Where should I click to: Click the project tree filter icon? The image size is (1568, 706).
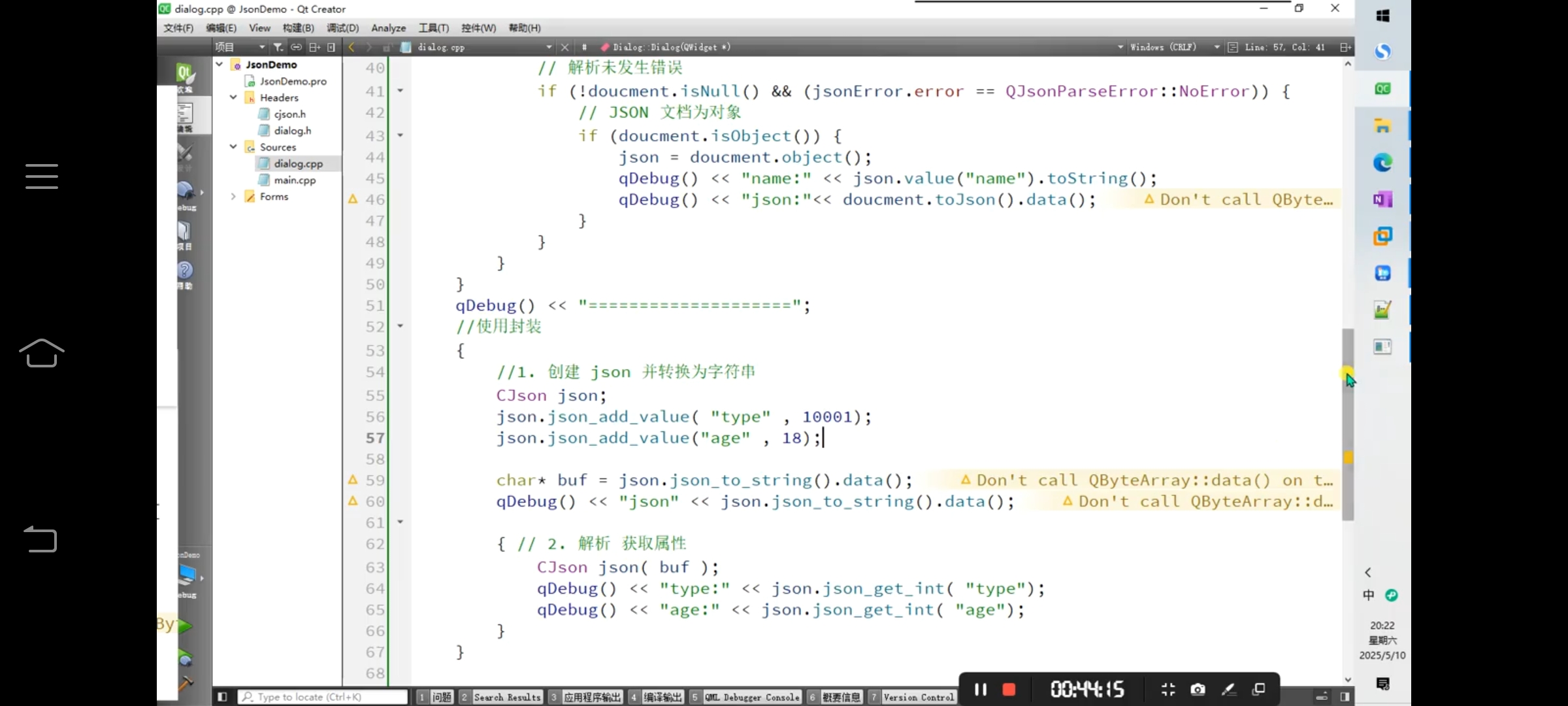278,47
